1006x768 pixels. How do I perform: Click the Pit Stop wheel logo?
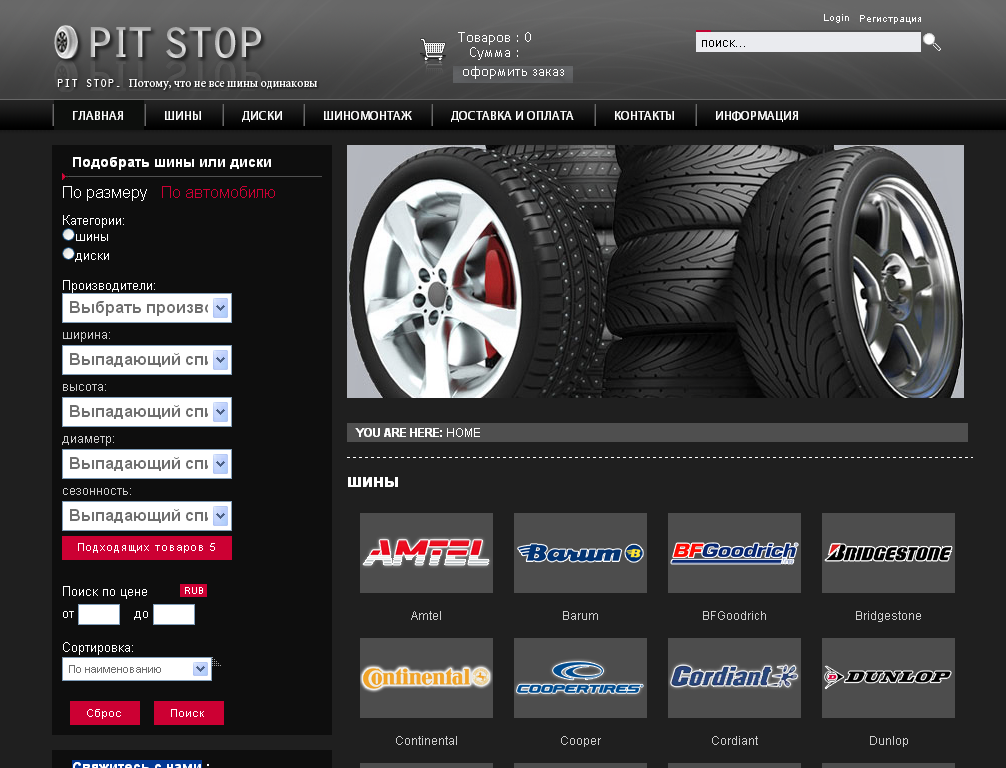(65, 42)
